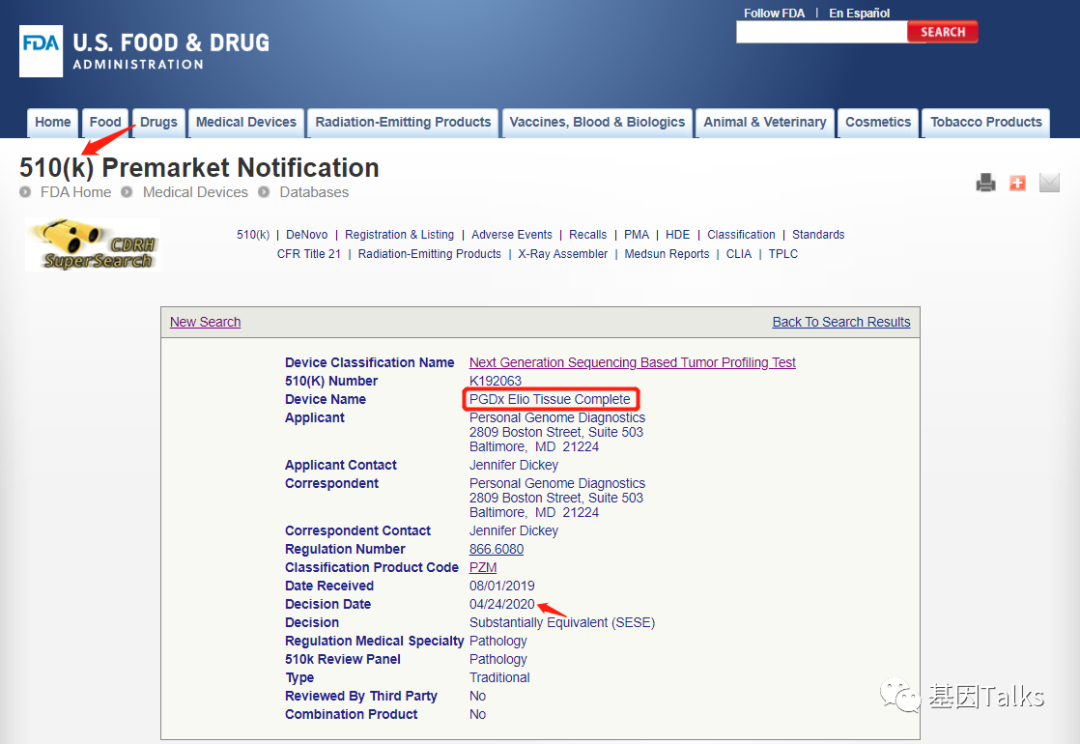Open the Next Generation Sequencing classification link
This screenshot has height=744, width=1080.
click(632, 363)
